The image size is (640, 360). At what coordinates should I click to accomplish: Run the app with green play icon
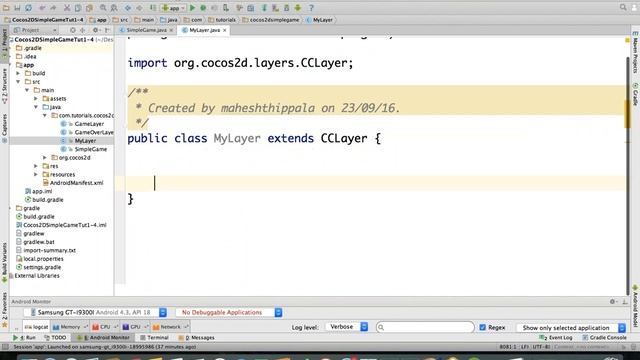192,8
